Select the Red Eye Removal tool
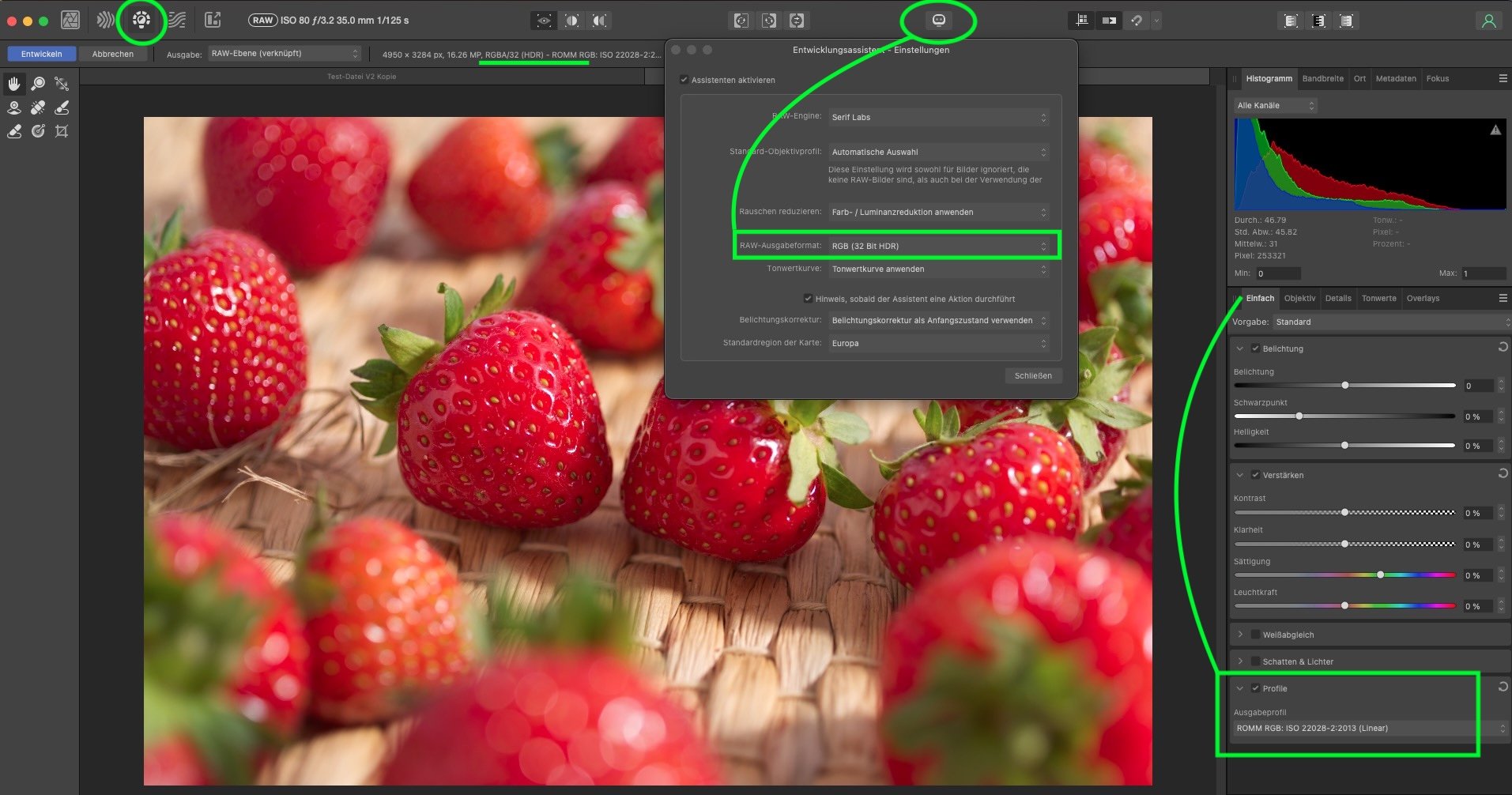Image resolution: width=1512 pixels, height=795 pixels. pyautogui.click(x=14, y=107)
